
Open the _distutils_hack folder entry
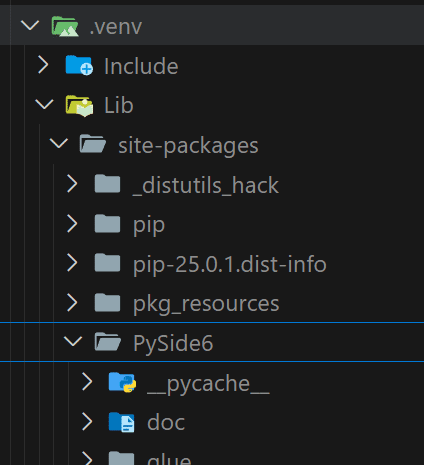(x=212, y=184)
